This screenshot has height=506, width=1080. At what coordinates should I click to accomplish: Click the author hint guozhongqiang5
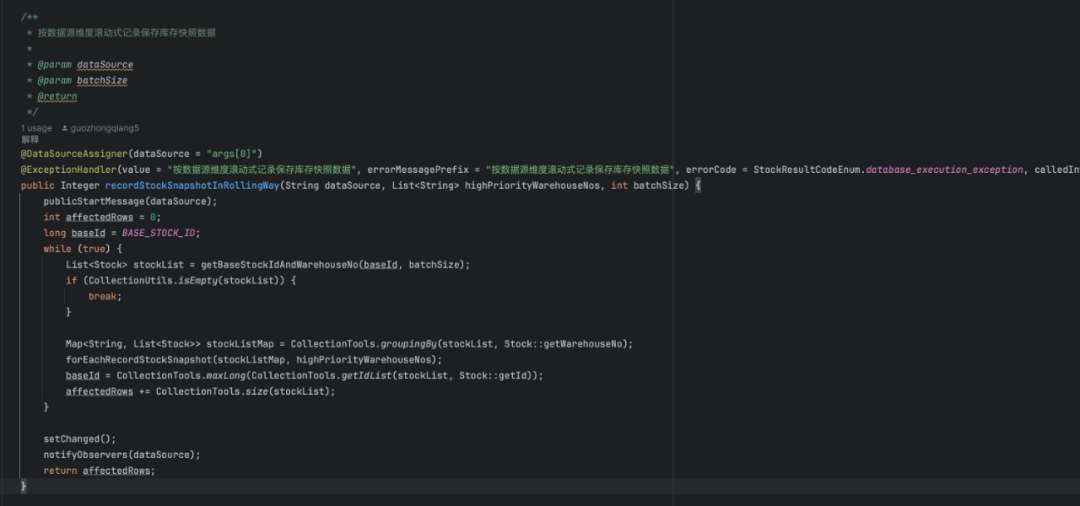(105, 128)
